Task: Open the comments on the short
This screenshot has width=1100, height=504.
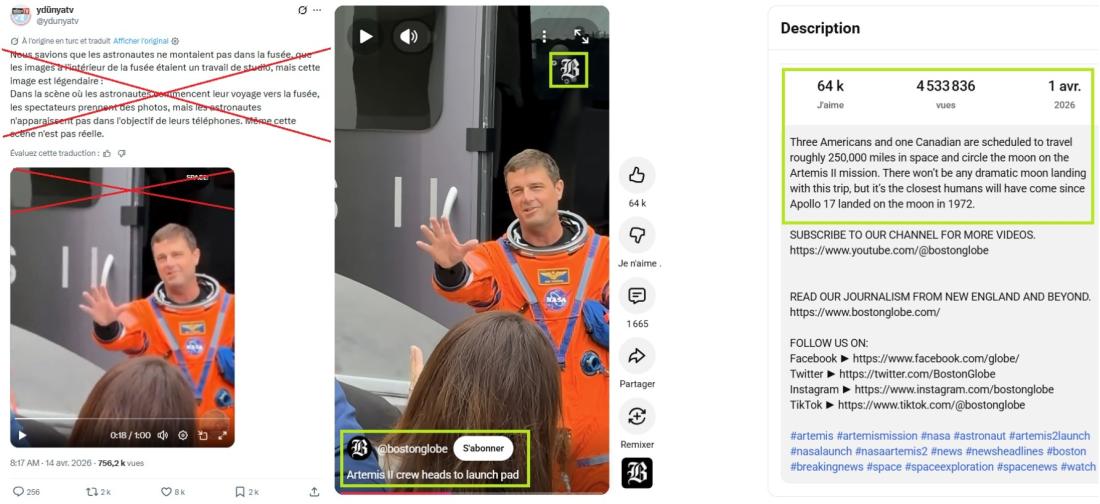Action: [636, 296]
